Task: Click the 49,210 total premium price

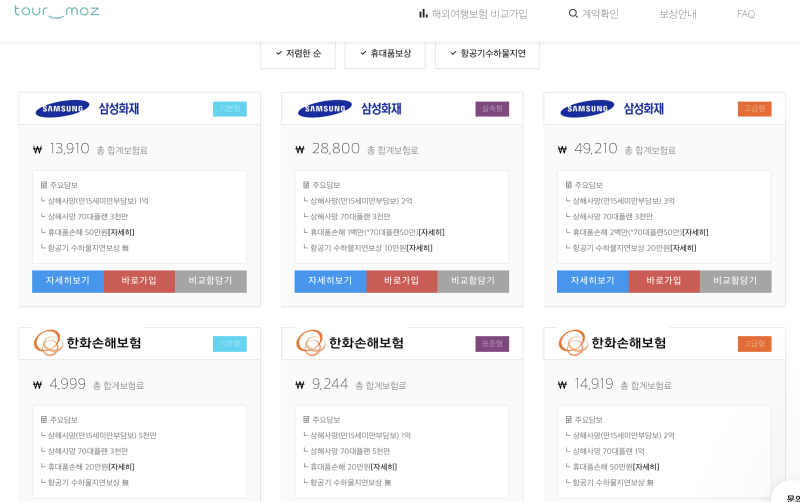Action: [x=596, y=148]
